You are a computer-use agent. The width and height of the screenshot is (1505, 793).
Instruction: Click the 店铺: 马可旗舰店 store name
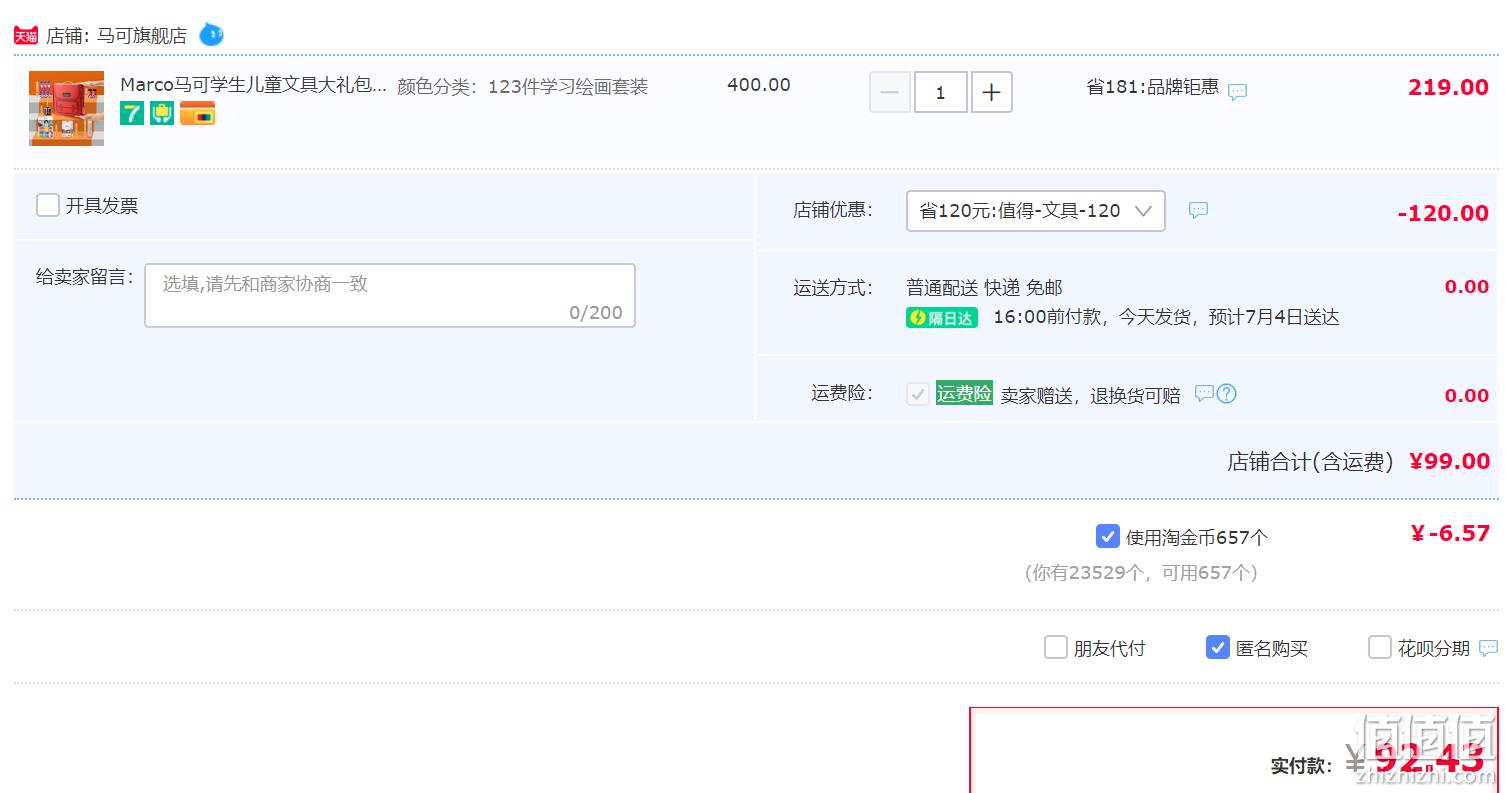pos(116,36)
